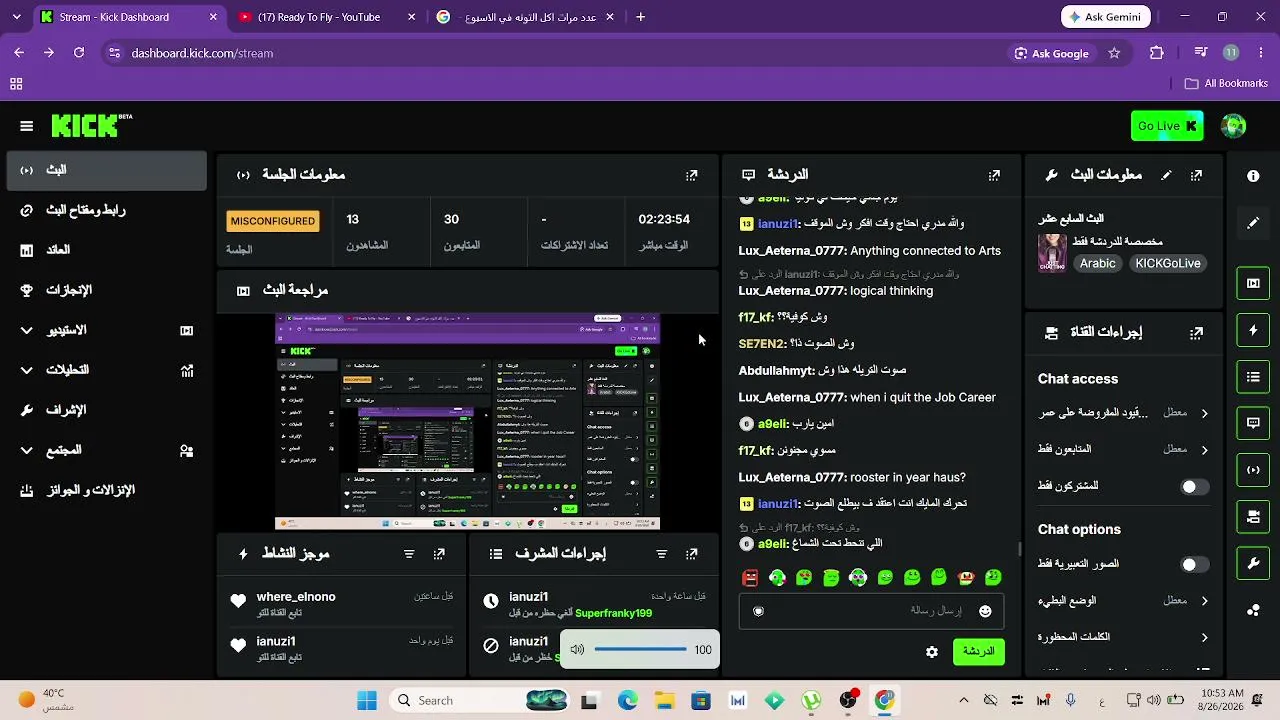The width and height of the screenshot is (1280, 720).
Task: Toggle stream preview widget in right sidebar
Action: click(x=1253, y=283)
